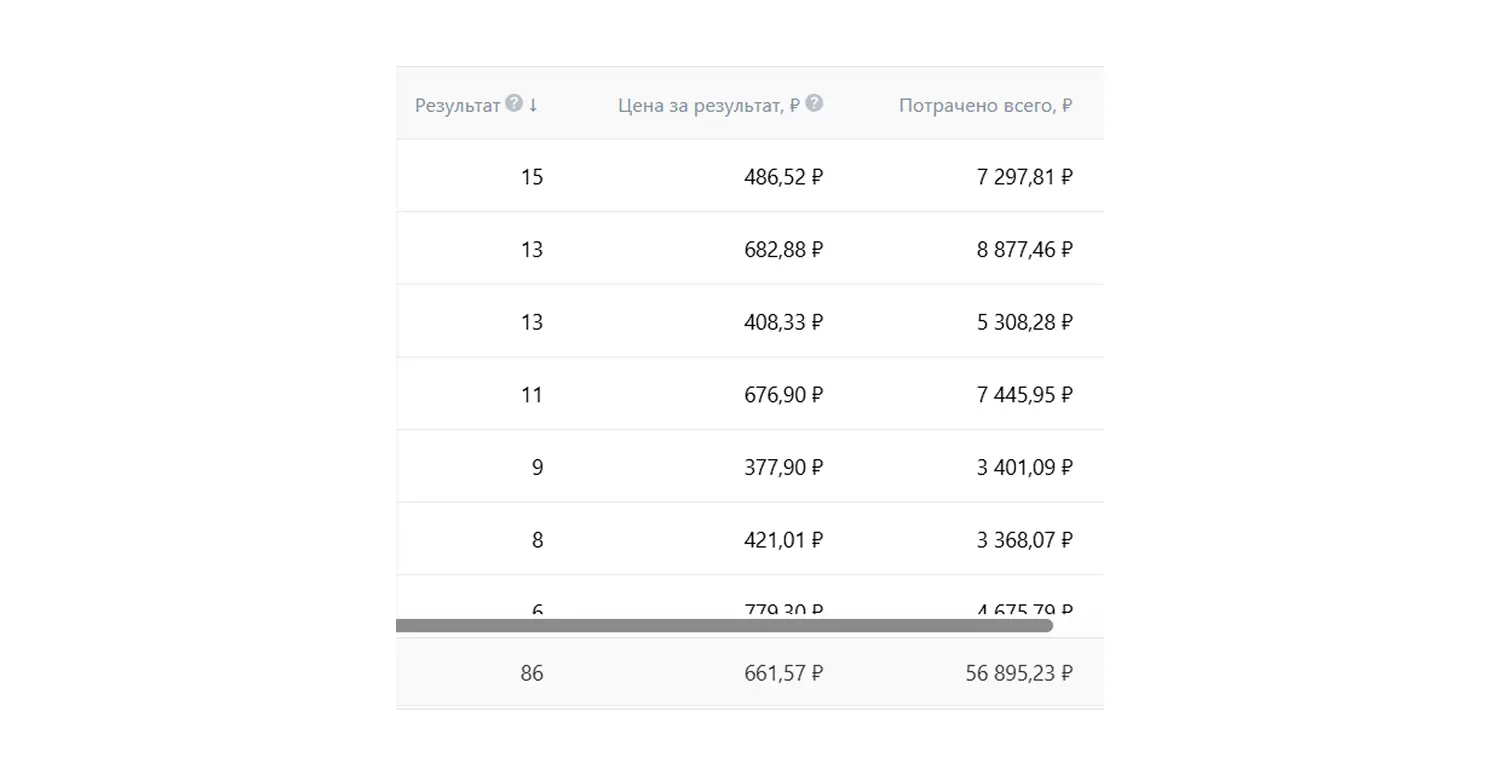
Task: Click the price cell 486,52 ₽
Action: (x=783, y=177)
